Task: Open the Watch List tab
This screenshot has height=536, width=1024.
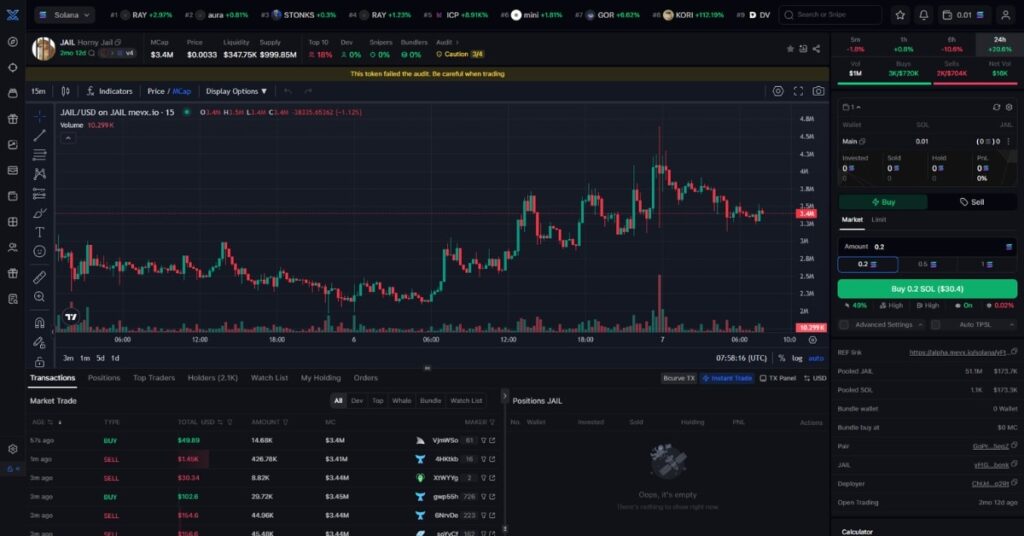Action: tap(269, 378)
